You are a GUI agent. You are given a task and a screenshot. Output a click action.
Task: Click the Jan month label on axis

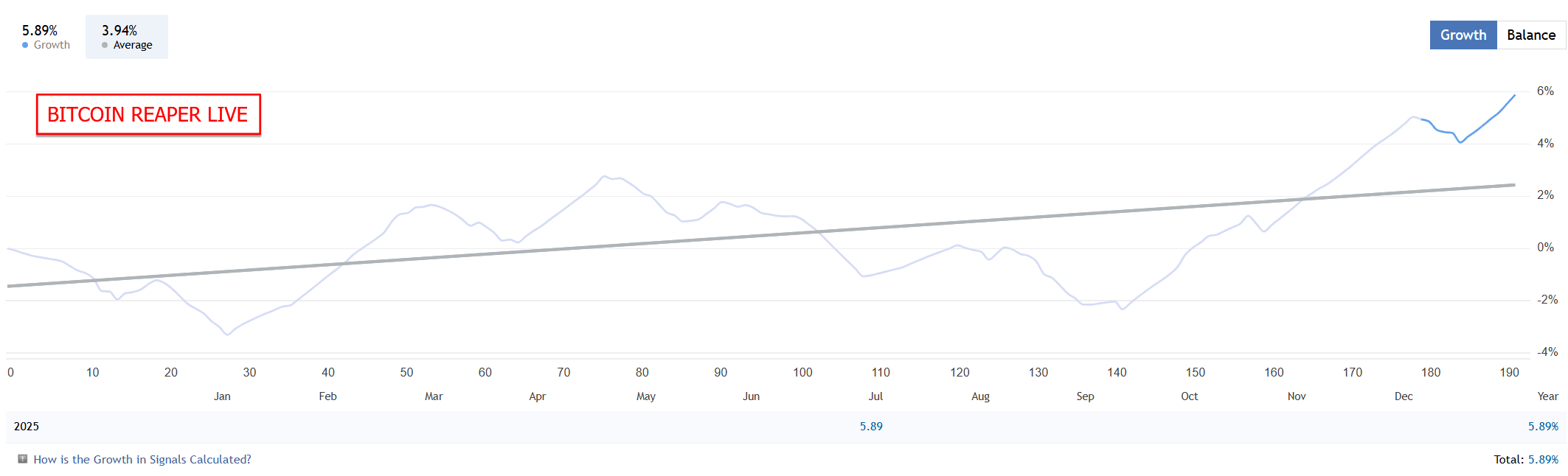click(222, 396)
